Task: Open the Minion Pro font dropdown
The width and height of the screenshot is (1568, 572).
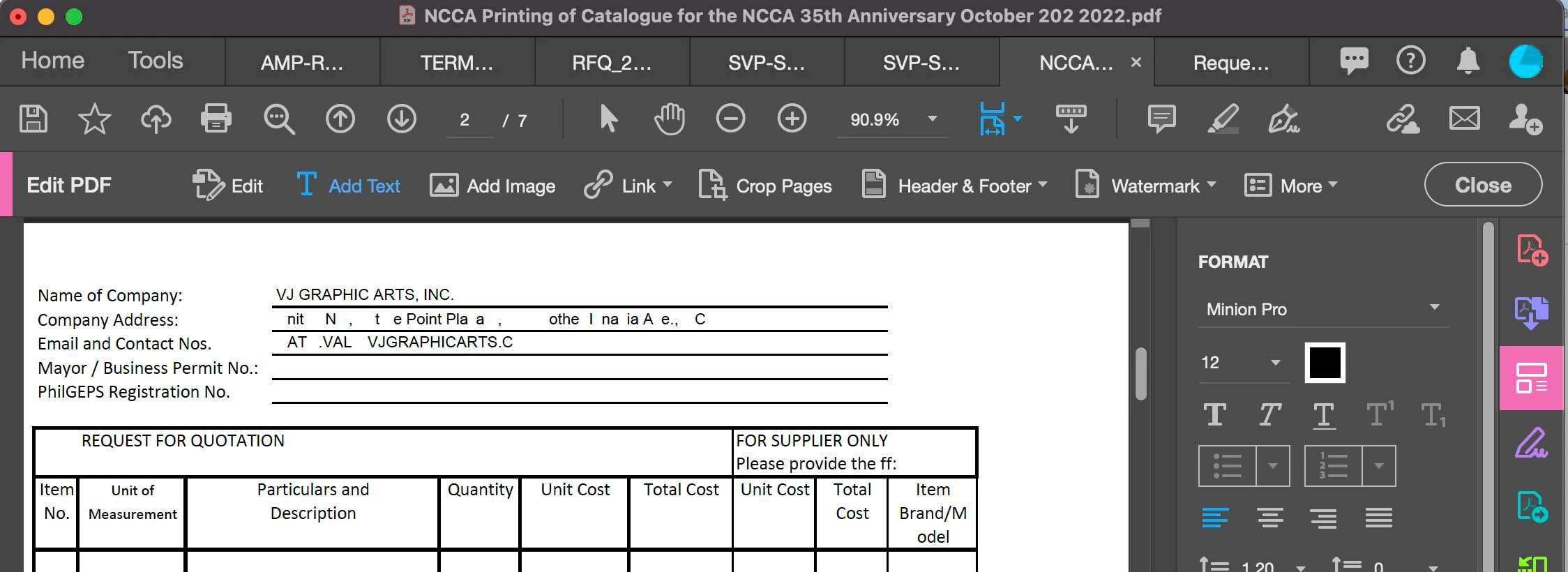Action: tap(1323, 309)
